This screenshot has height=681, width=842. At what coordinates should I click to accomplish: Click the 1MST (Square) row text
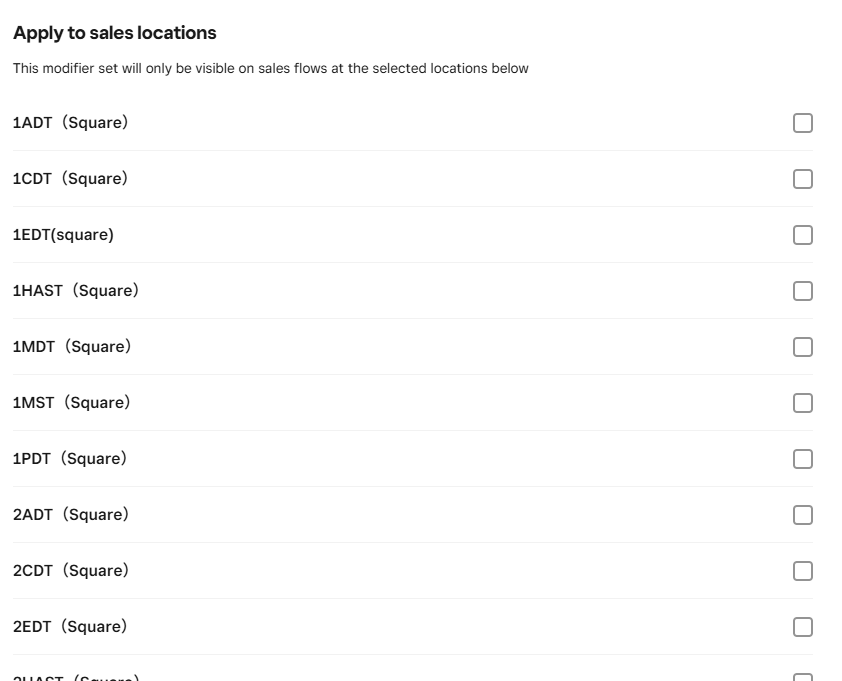pyautogui.click(x=71, y=403)
